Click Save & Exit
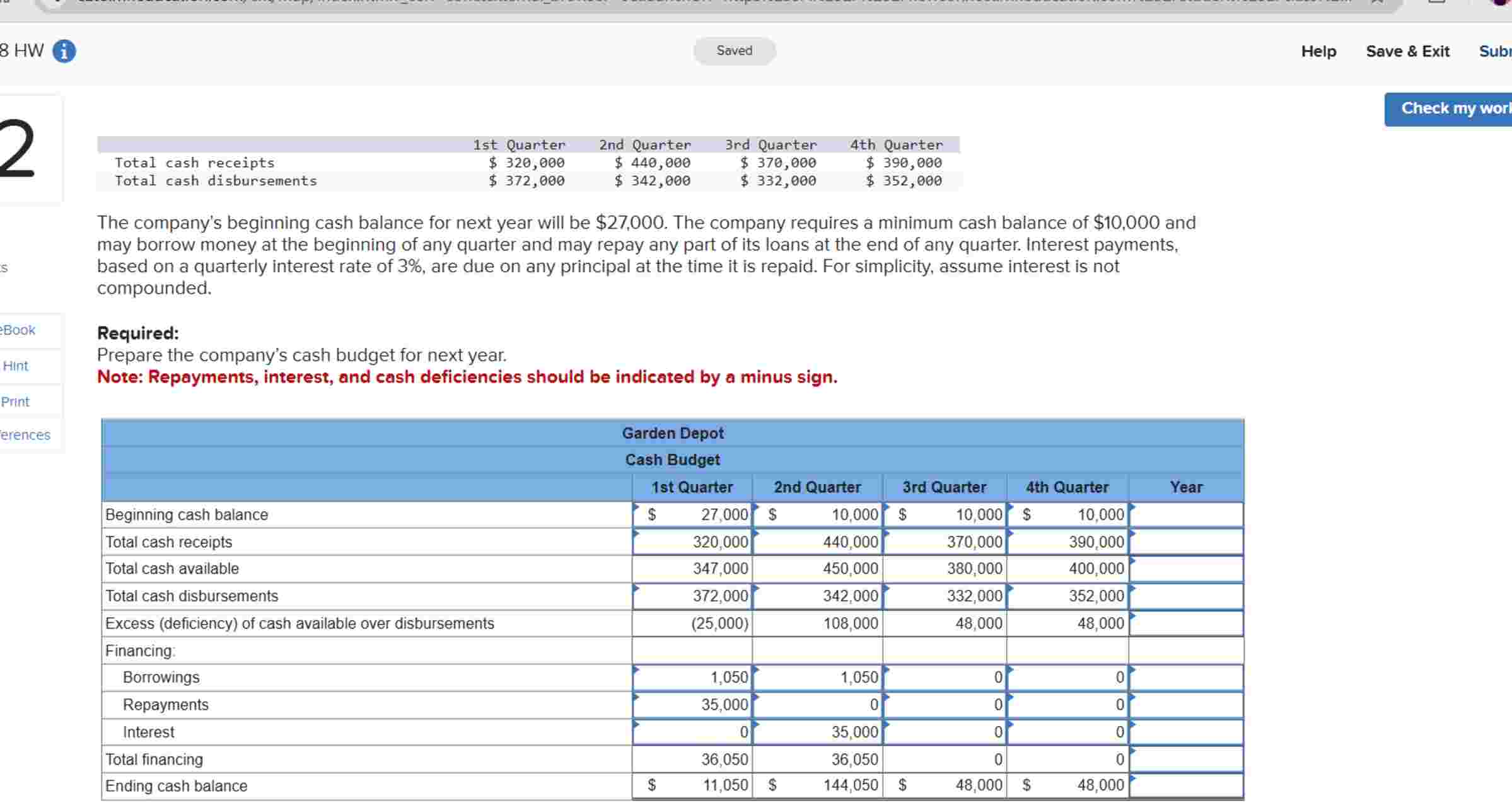Viewport: 1512px width, 803px height. click(1407, 51)
